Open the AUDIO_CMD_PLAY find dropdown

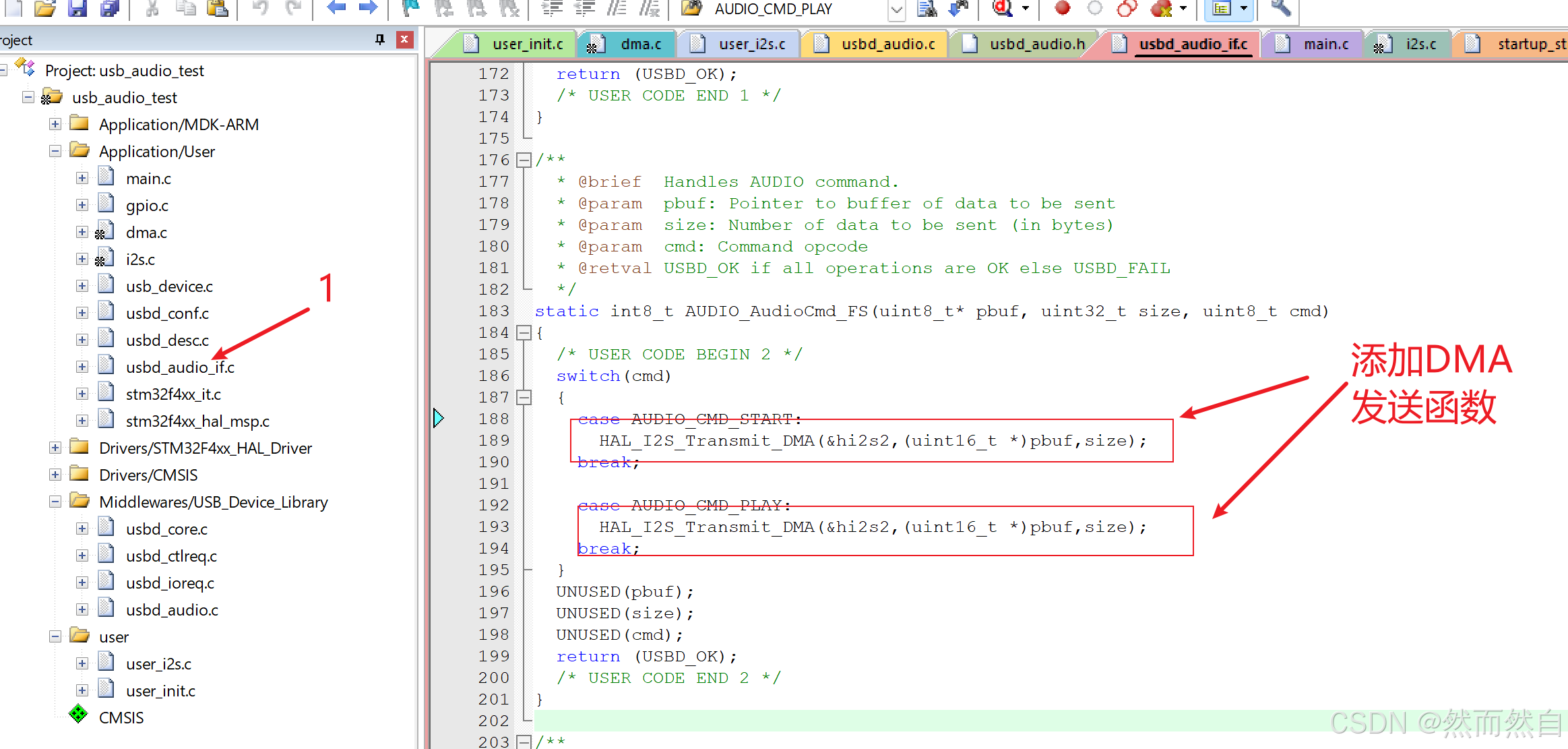(896, 9)
